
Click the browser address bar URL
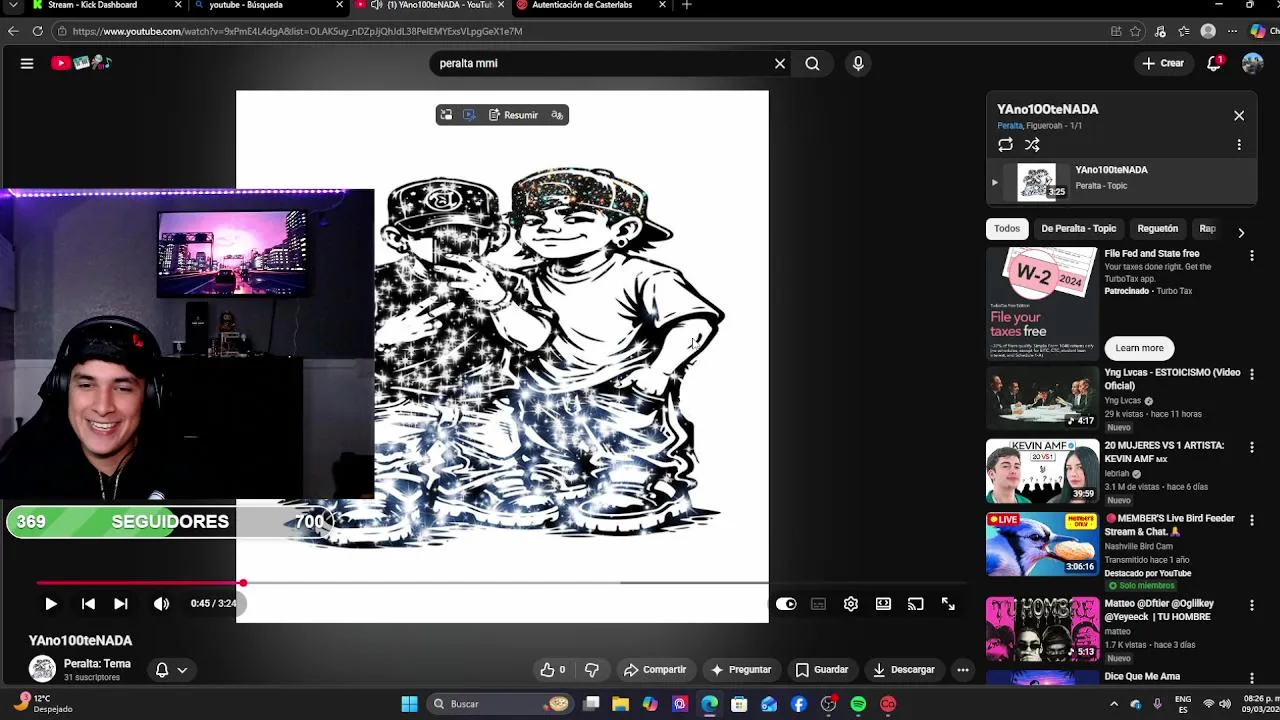pos(297,31)
